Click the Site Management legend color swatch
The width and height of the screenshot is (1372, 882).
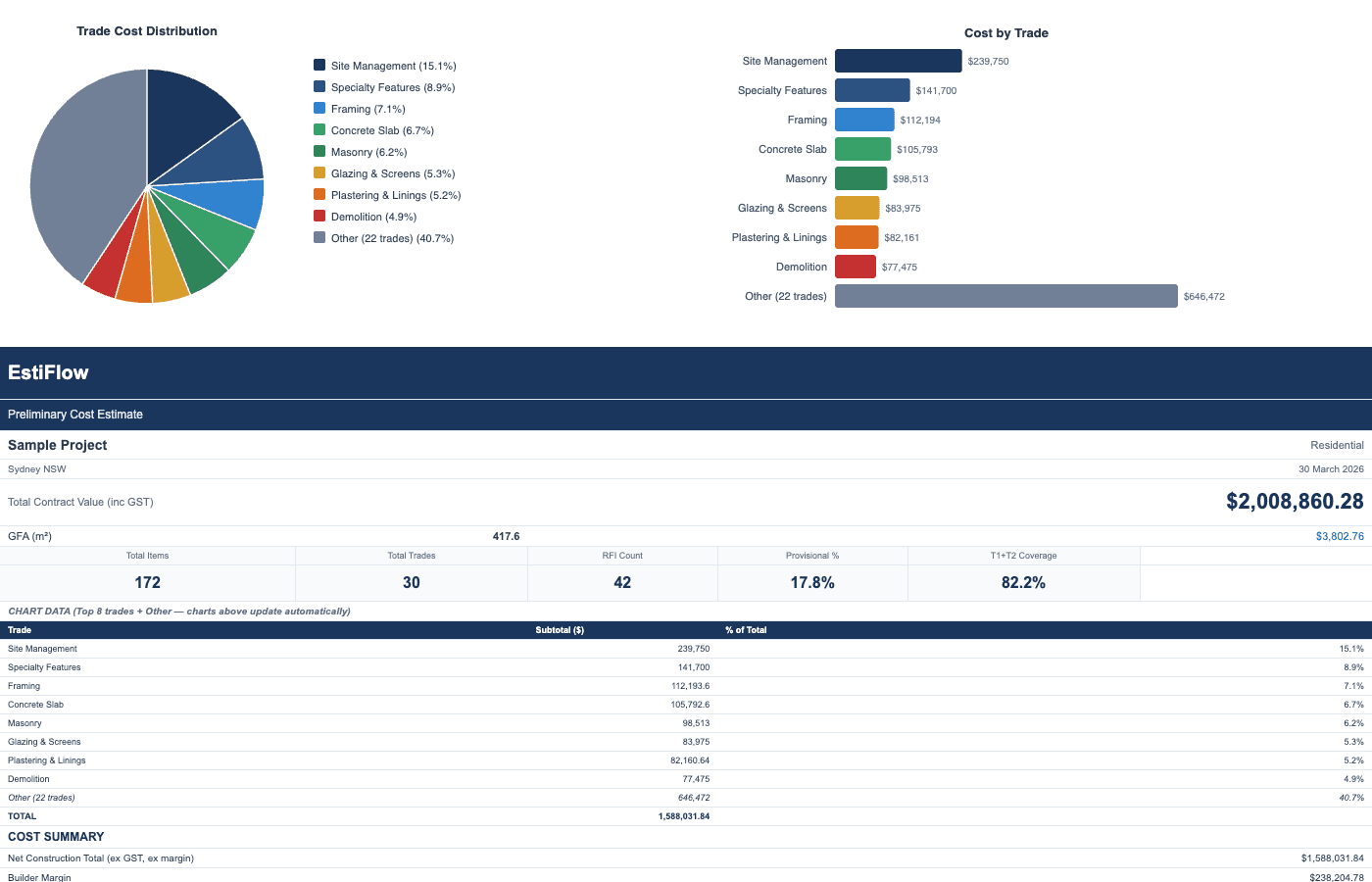click(318, 65)
